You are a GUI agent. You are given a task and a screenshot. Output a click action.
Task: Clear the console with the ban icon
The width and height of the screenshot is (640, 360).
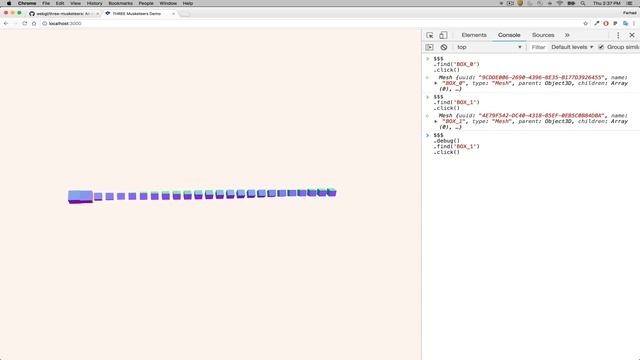point(444,47)
